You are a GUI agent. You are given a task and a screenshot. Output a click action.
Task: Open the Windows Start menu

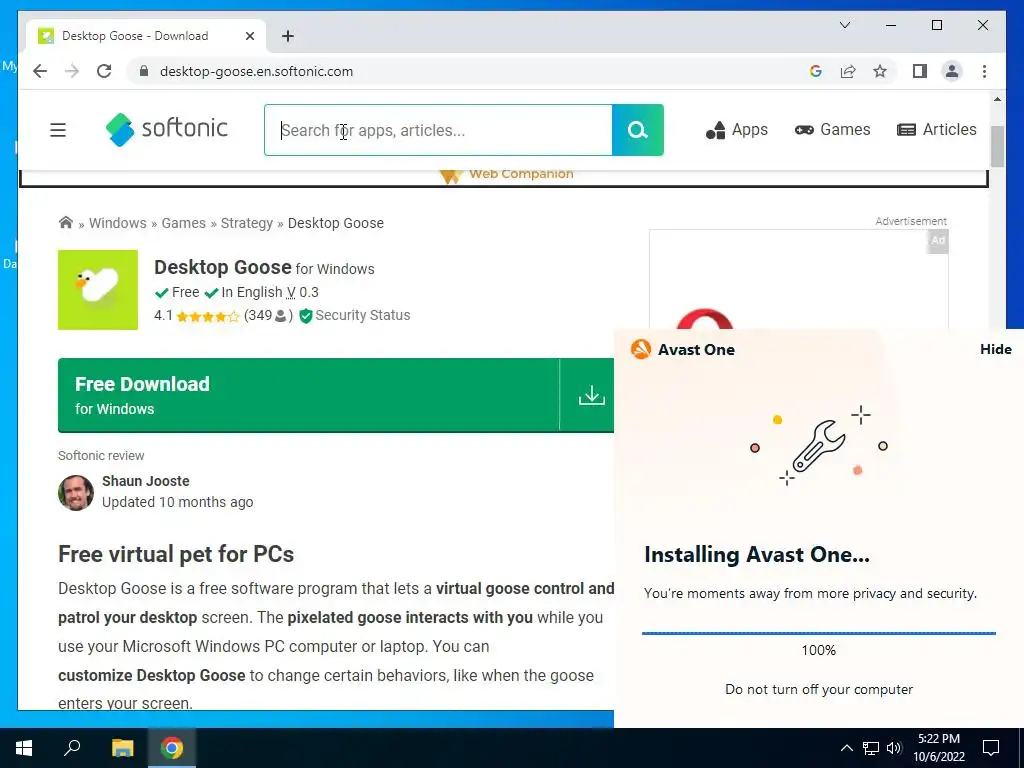(x=24, y=748)
